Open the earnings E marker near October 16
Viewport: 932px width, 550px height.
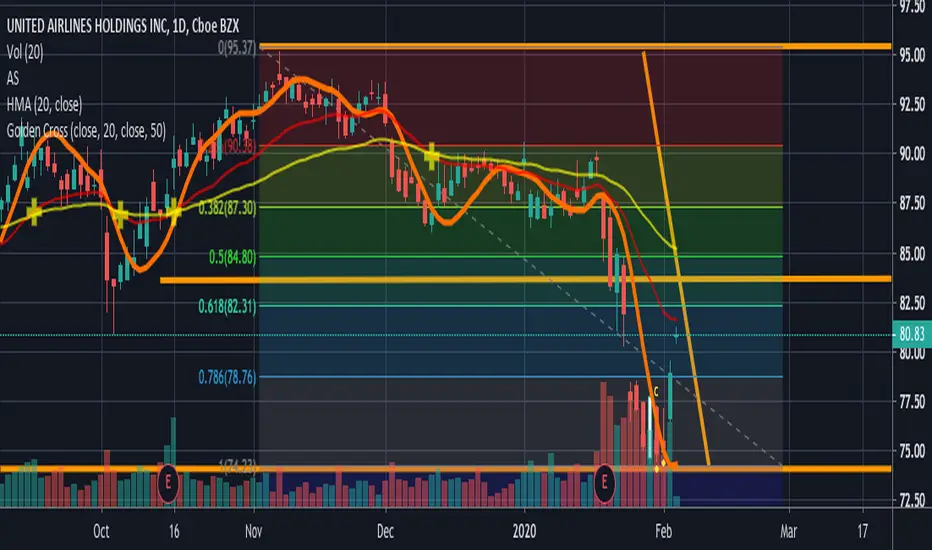coord(168,482)
